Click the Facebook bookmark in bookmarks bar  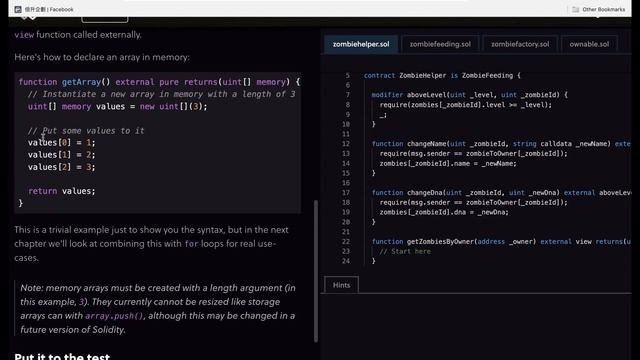coord(44,9)
